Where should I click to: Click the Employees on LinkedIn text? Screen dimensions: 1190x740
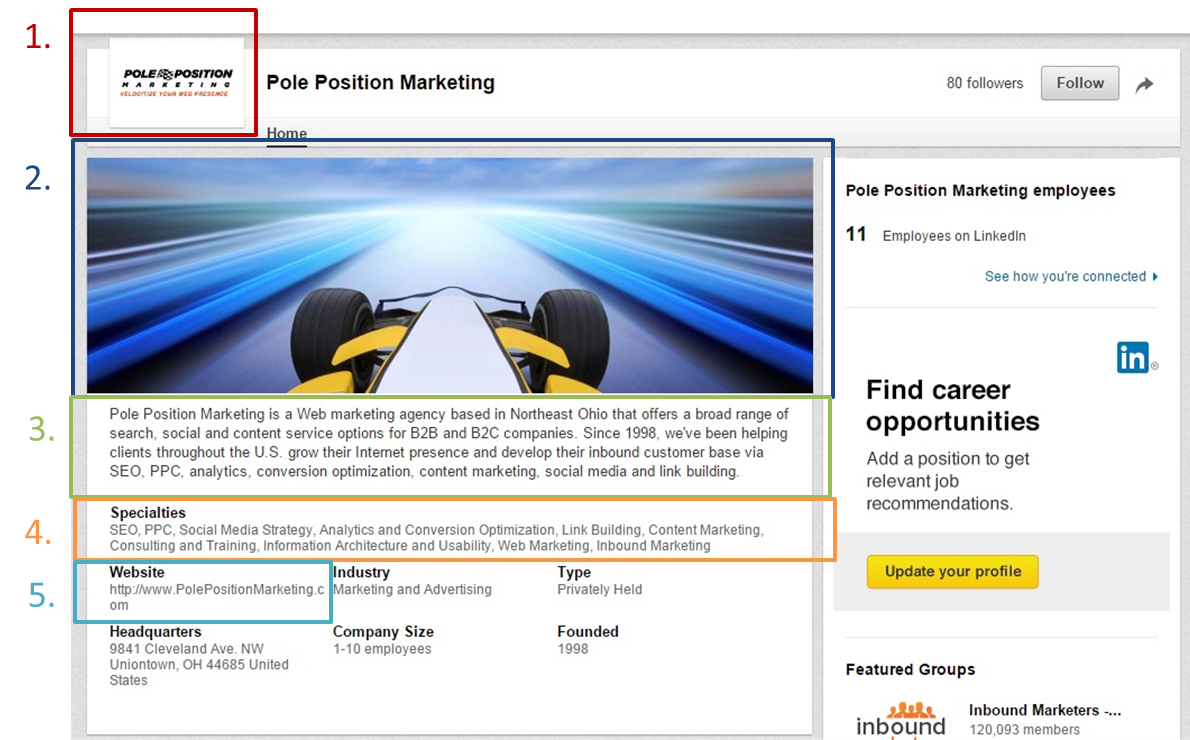pyautogui.click(x=954, y=236)
